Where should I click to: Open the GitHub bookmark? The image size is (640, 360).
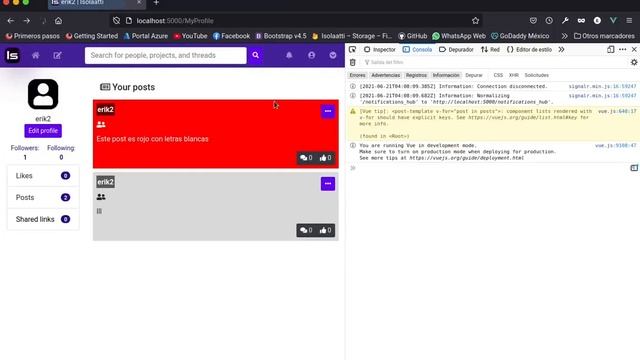pyautogui.click(x=413, y=36)
